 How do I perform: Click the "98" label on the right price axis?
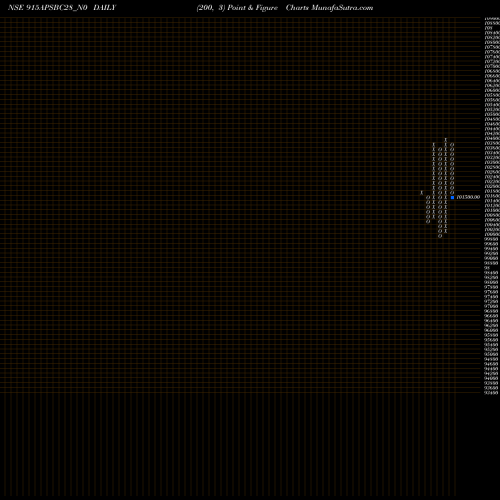(487, 268)
